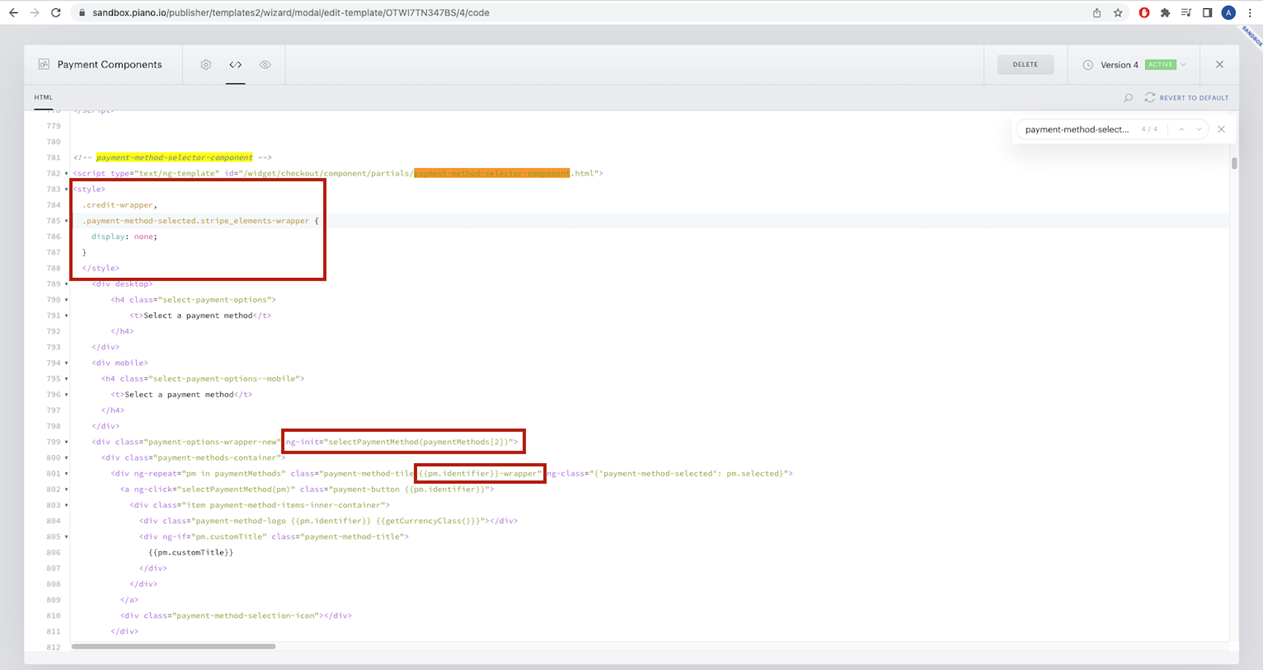Click the browser address bar URL
The width and height of the screenshot is (1263, 670).
point(290,13)
